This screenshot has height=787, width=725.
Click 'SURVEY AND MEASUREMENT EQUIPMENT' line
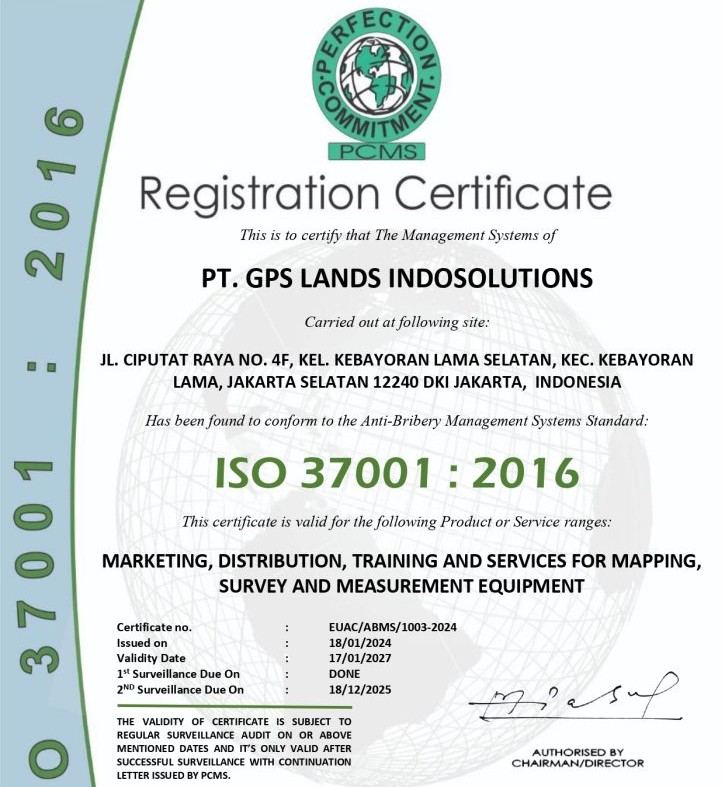(x=401, y=586)
